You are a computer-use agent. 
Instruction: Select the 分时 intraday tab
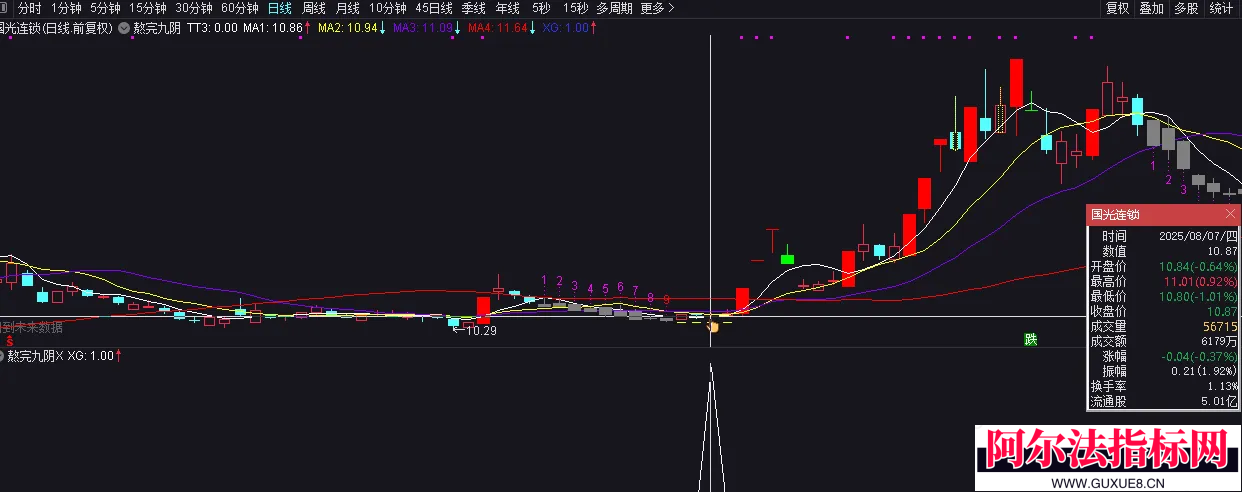30,8
